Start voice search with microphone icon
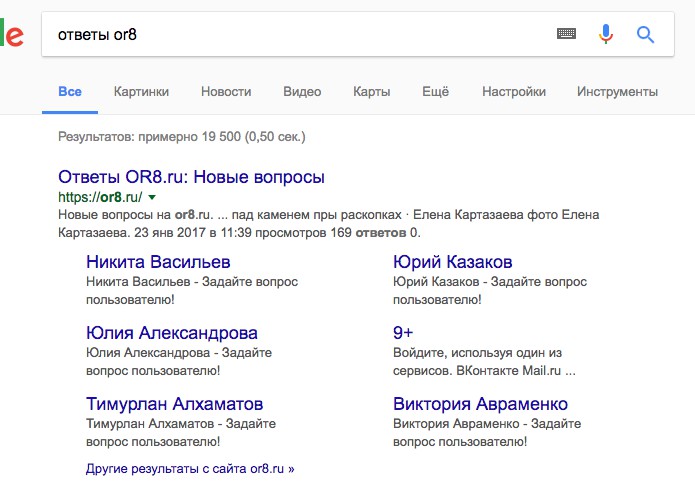The image size is (695, 496). tap(605, 34)
